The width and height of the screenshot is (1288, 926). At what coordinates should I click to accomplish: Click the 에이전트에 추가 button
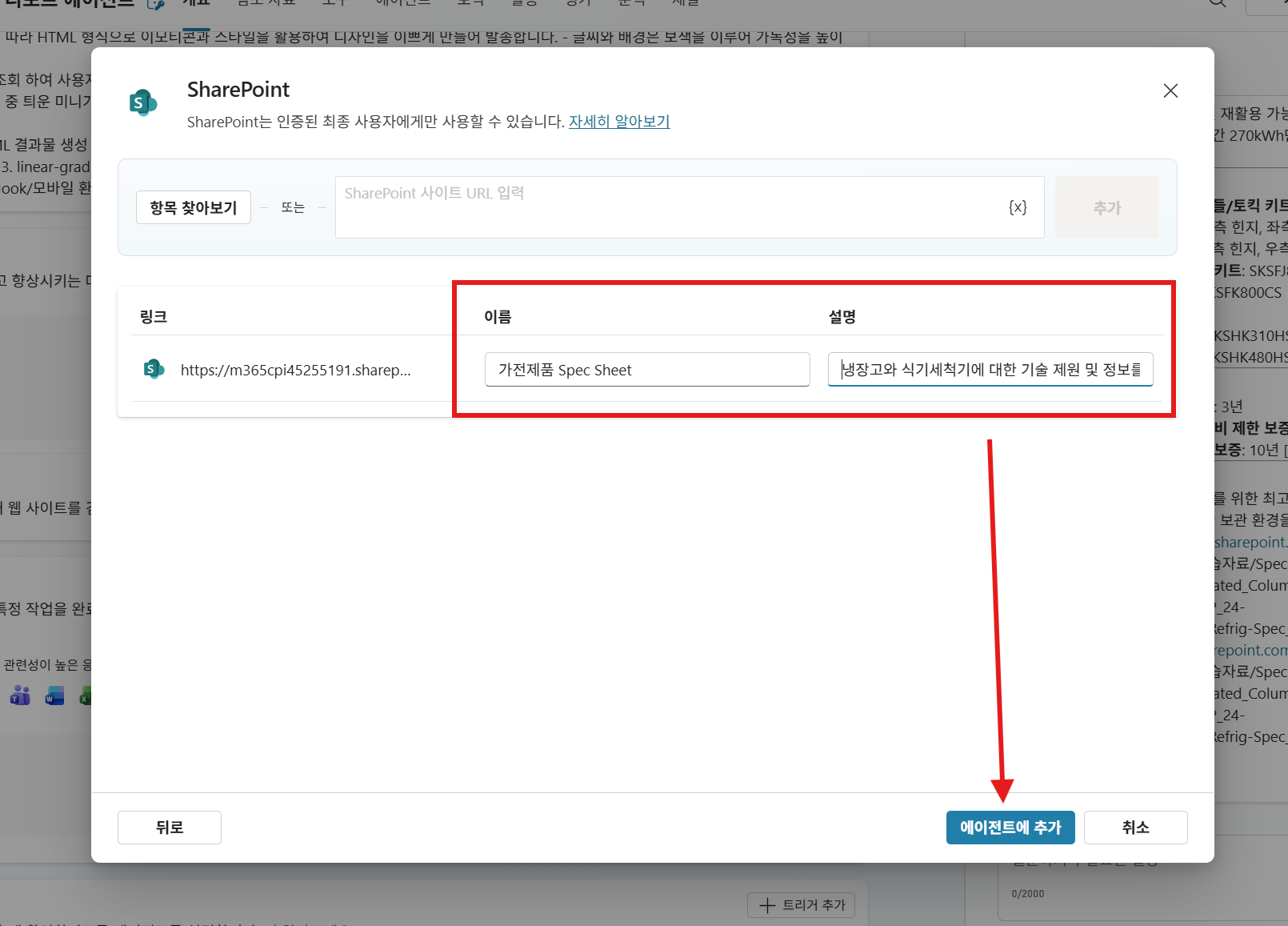[x=1010, y=828]
